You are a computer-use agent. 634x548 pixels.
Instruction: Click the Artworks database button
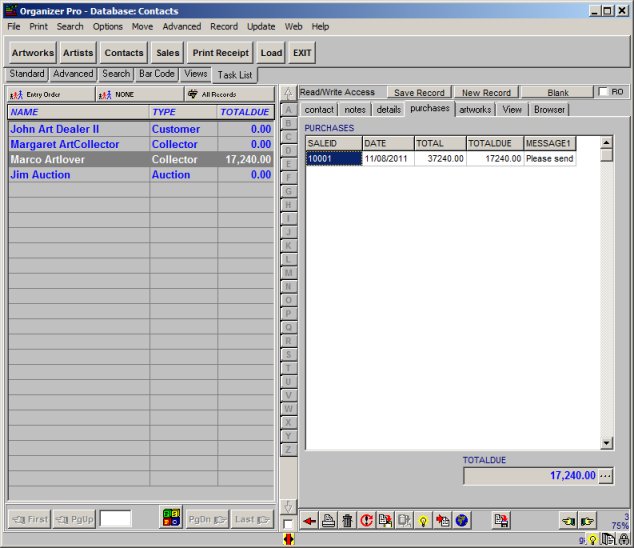(32, 53)
